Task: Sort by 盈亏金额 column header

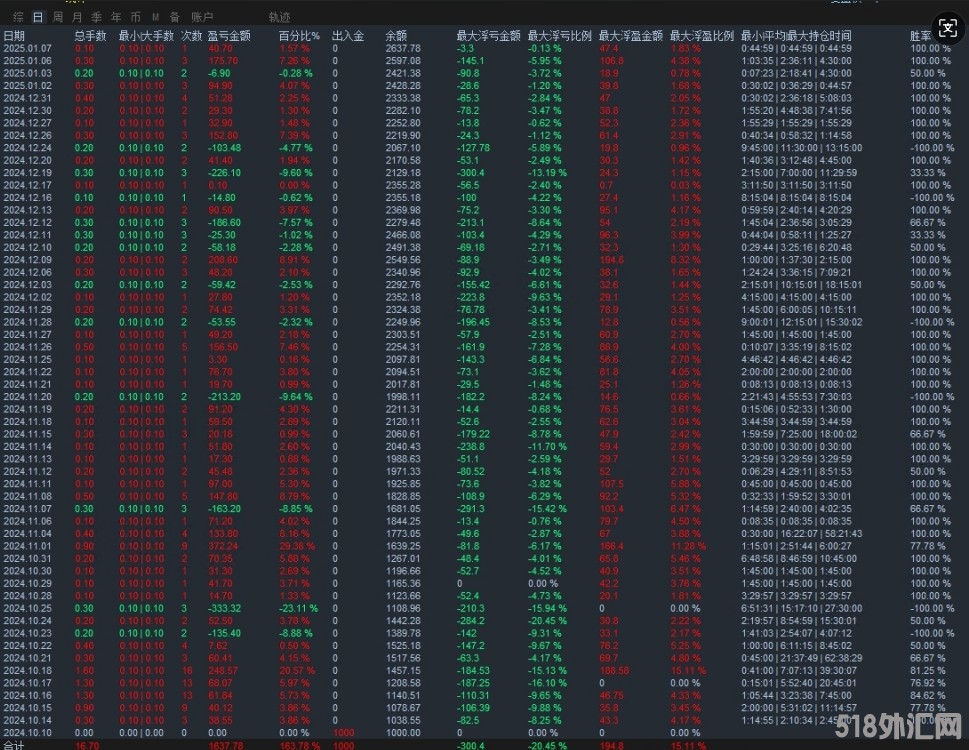Action: point(226,35)
